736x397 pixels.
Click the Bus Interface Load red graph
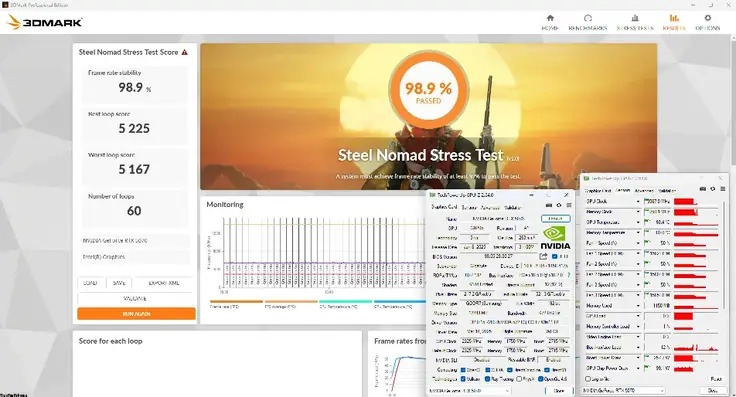coord(696,347)
